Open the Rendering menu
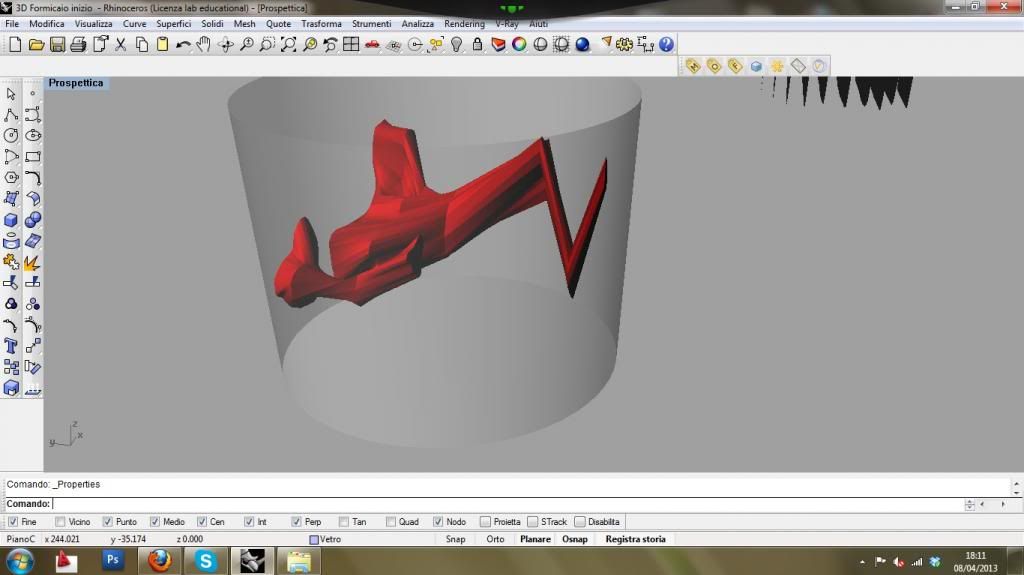Image resolution: width=1024 pixels, height=575 pixels. [x=464, y=24]
